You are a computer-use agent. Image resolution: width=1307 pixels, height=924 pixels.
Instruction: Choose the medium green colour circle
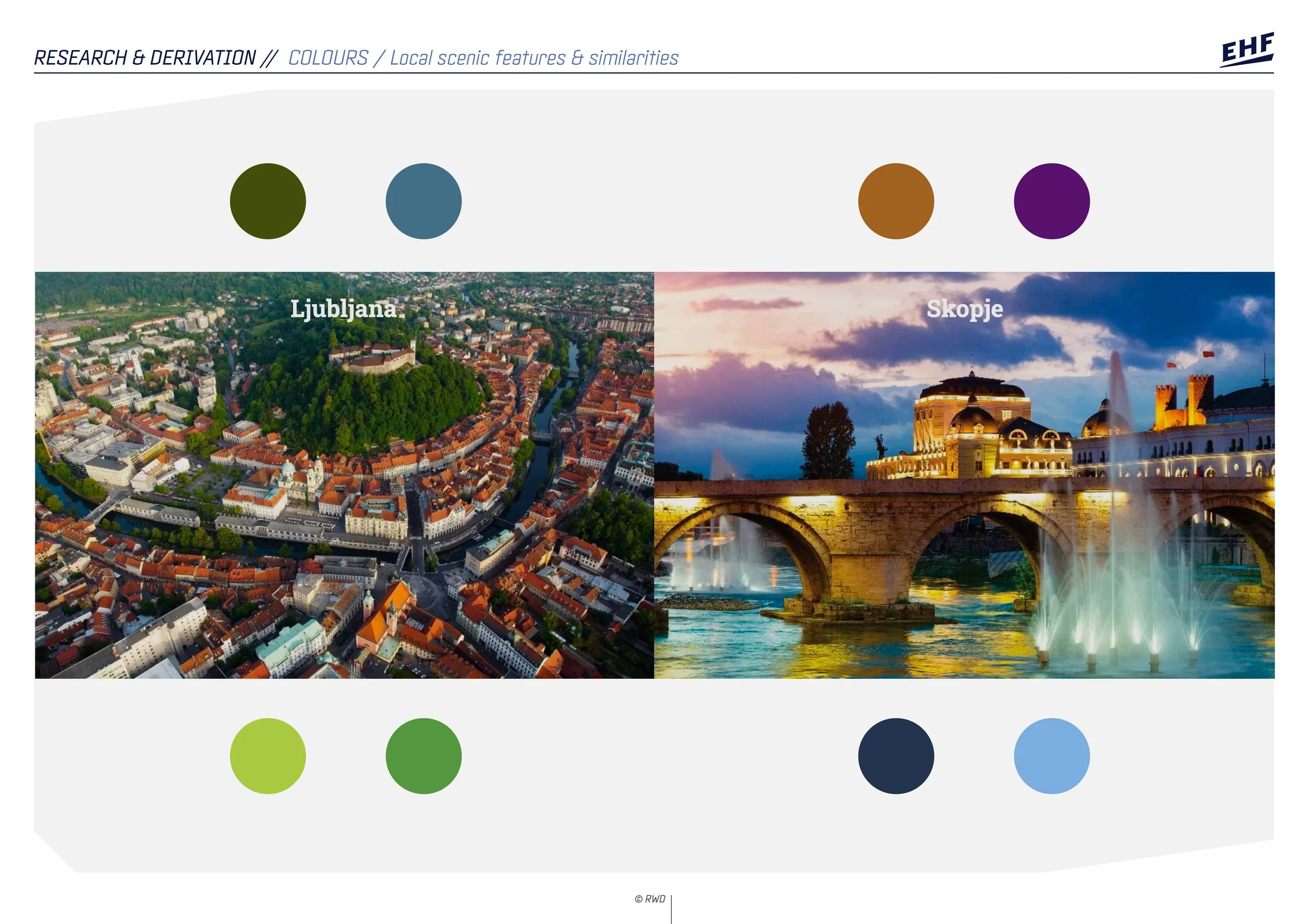click(x=423, y=756)
